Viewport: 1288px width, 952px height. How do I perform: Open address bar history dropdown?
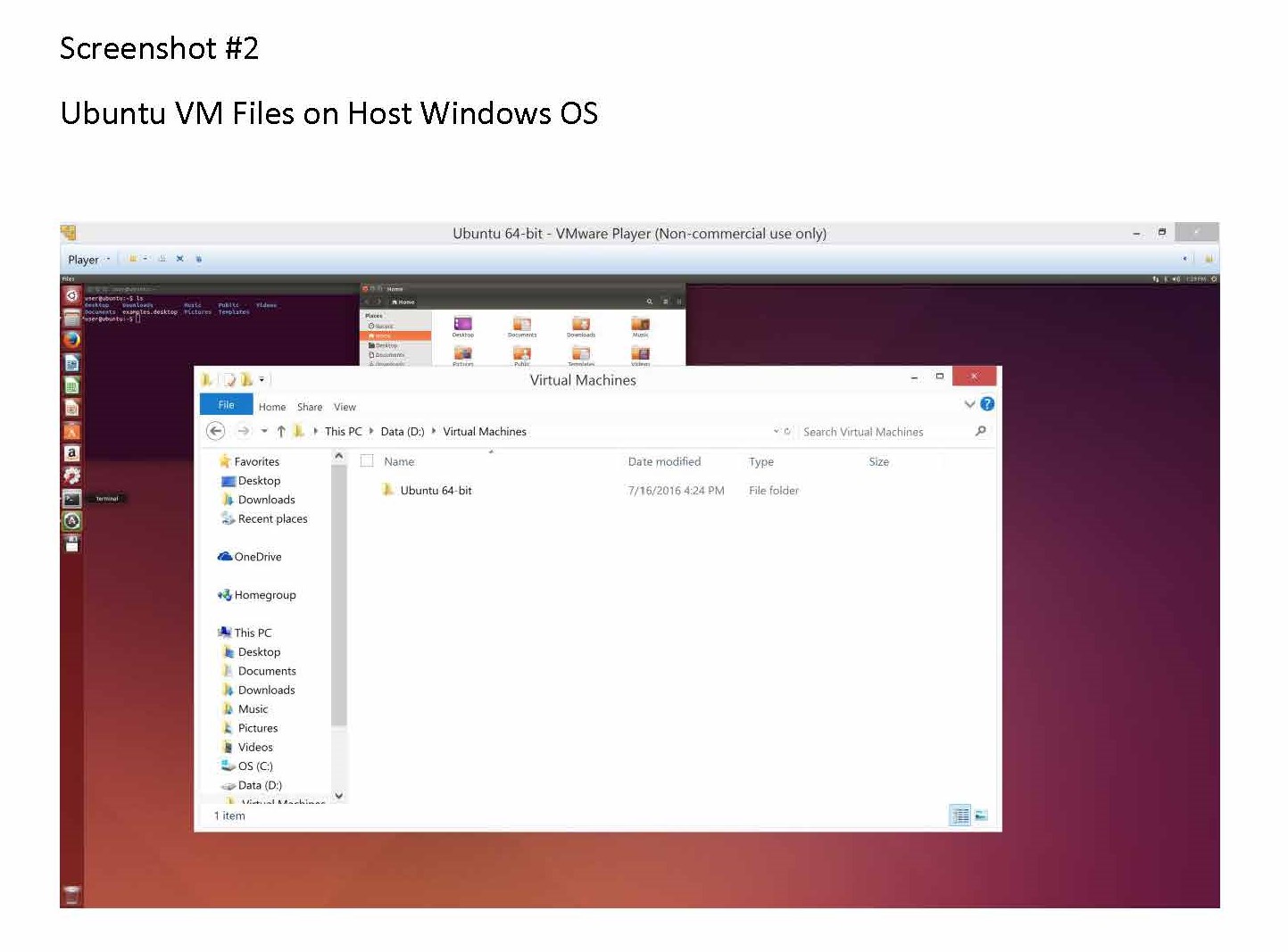(777, 432)
